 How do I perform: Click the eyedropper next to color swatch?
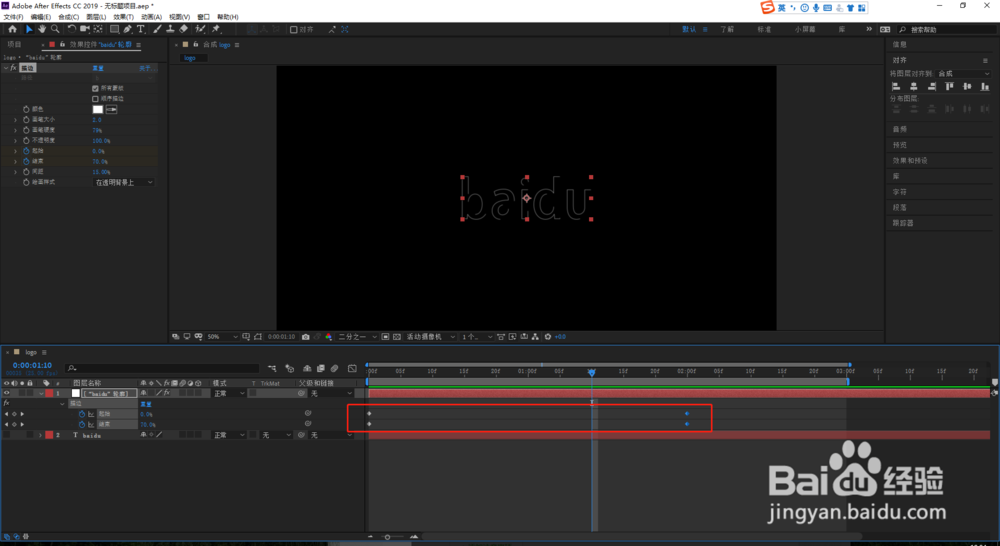click(x=112, y=110)
